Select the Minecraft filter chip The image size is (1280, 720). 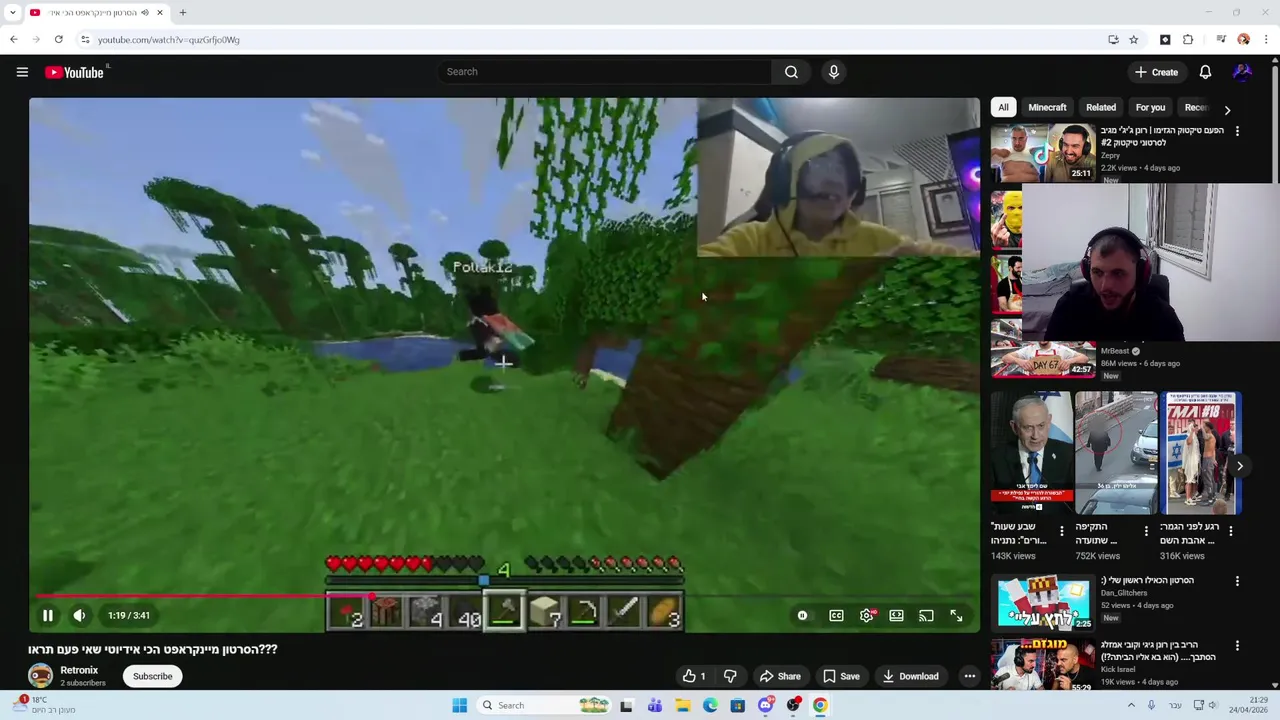point(1047,108)
